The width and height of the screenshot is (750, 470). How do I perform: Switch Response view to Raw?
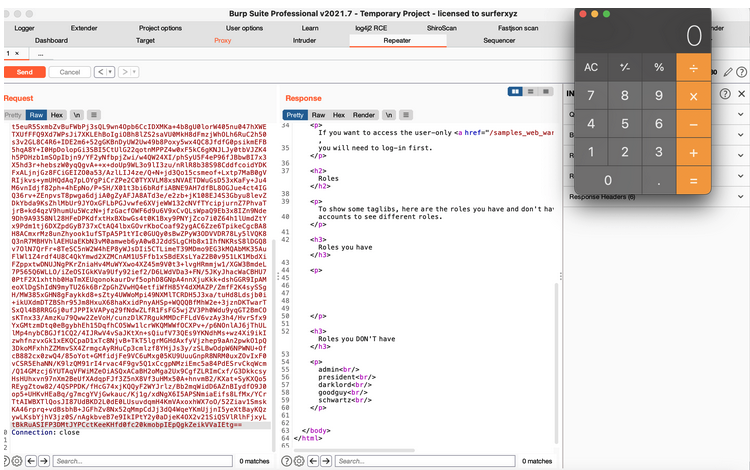[319, 115]
